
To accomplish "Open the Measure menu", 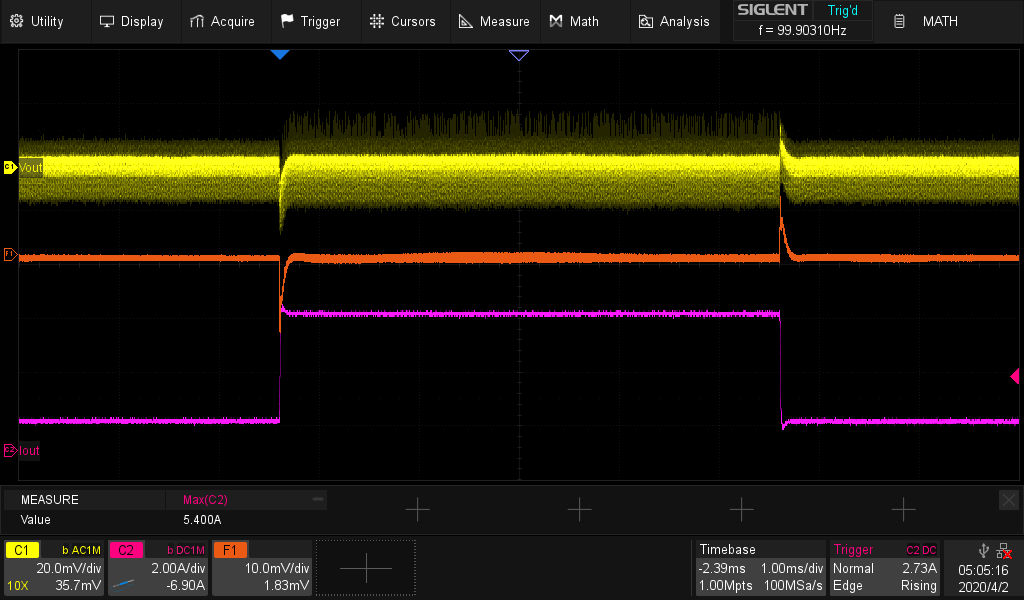I will click(494, 21).
